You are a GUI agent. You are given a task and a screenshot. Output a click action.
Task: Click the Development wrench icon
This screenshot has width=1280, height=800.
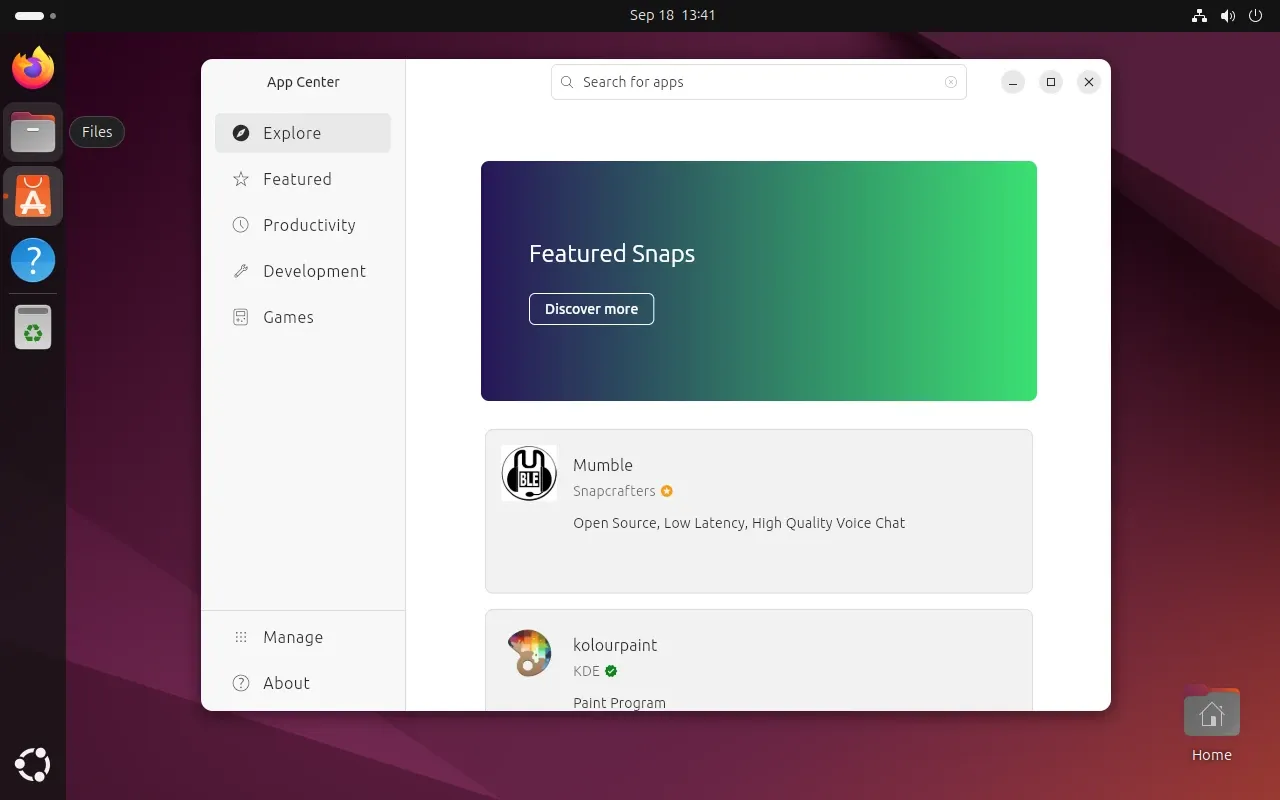[240, 271]
